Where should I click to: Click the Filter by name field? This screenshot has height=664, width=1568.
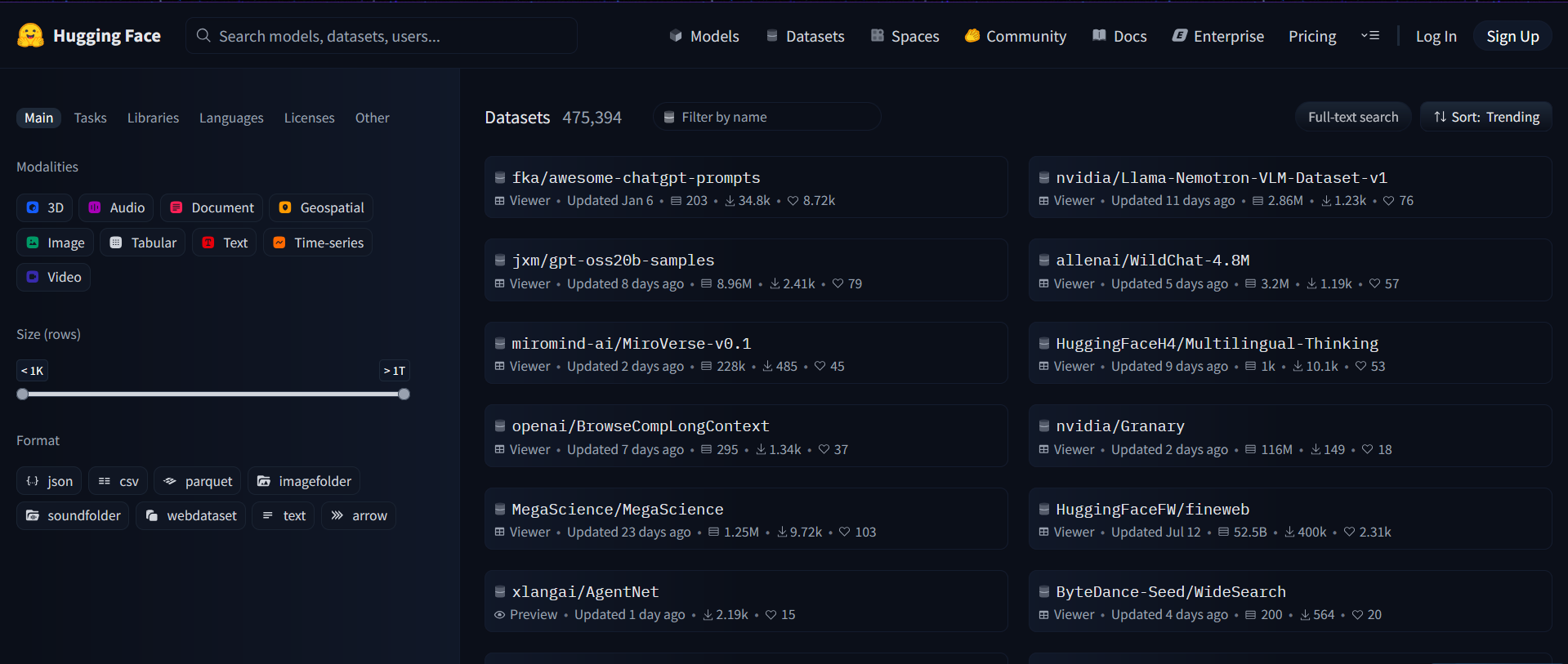767,117
